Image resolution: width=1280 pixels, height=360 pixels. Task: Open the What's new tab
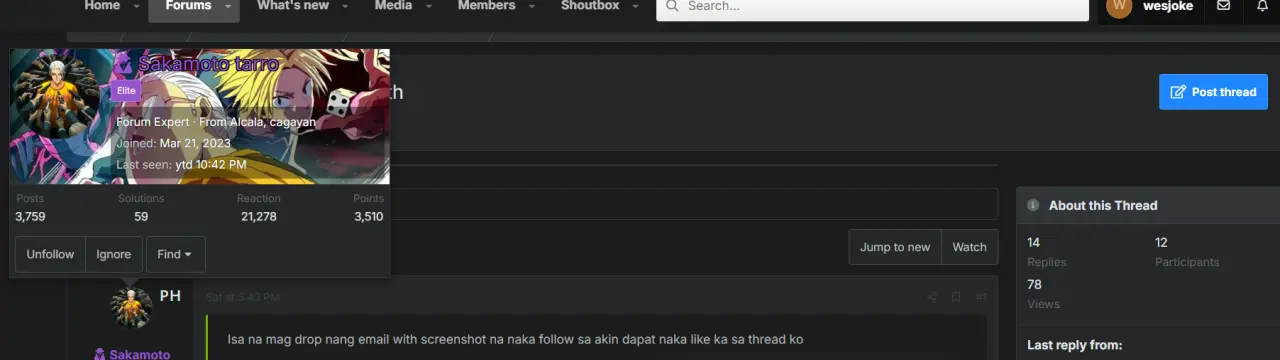292,6
